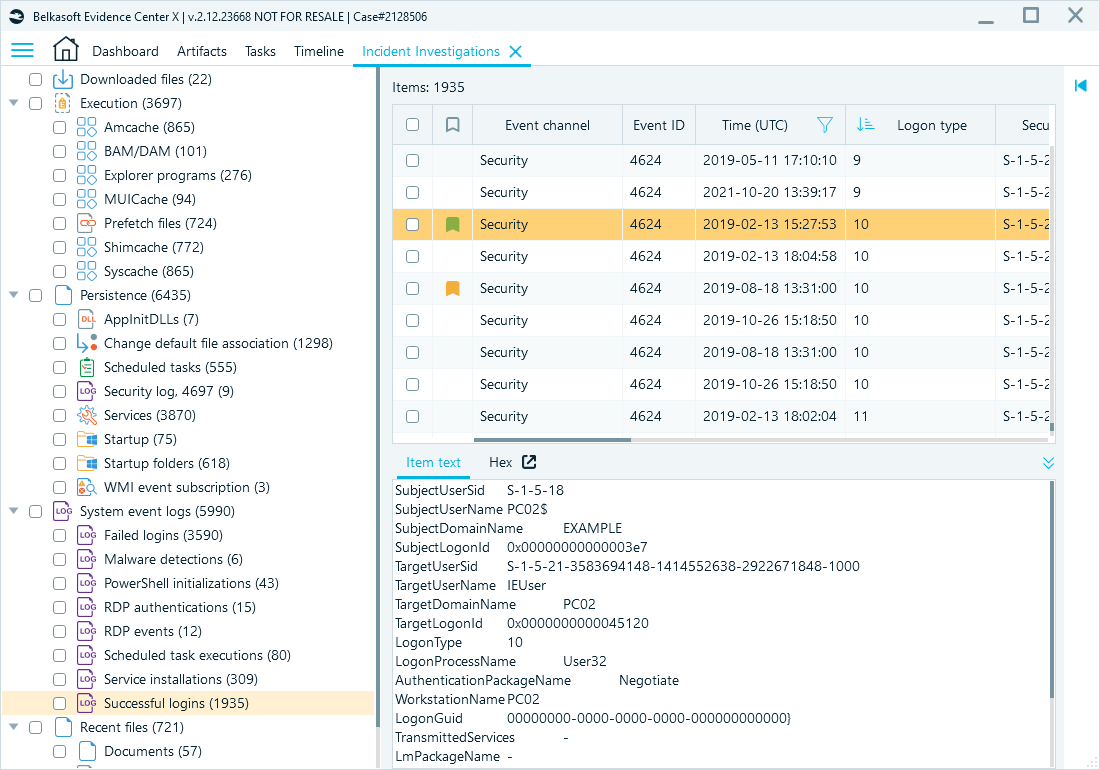The height and width of the screenshot is (770, 1100).
Task: Sort by Event ID column header
Action: pos(659,125)
